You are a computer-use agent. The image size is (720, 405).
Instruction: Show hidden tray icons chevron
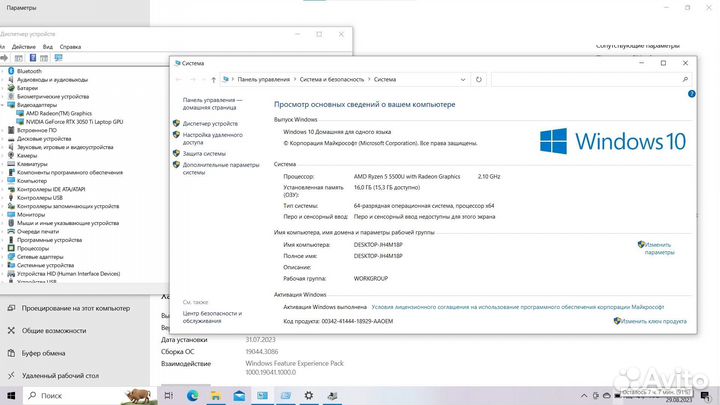point(584,395)
